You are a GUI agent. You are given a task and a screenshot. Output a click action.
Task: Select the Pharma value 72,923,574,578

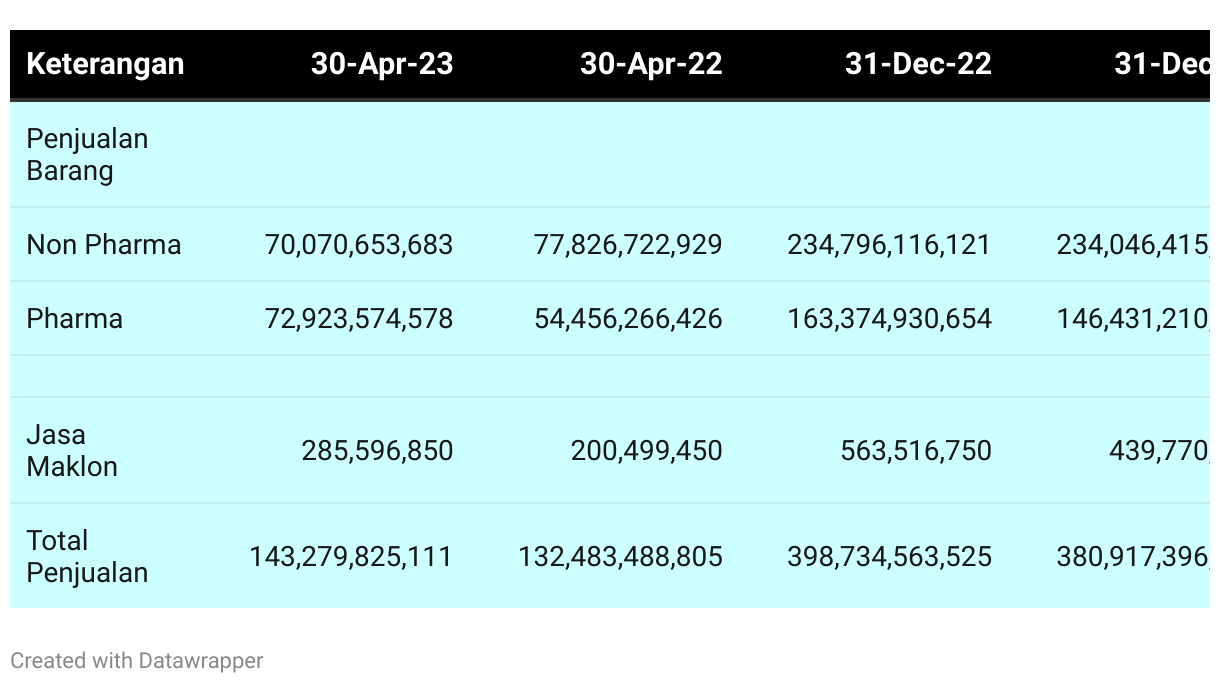tap(359, 318)
